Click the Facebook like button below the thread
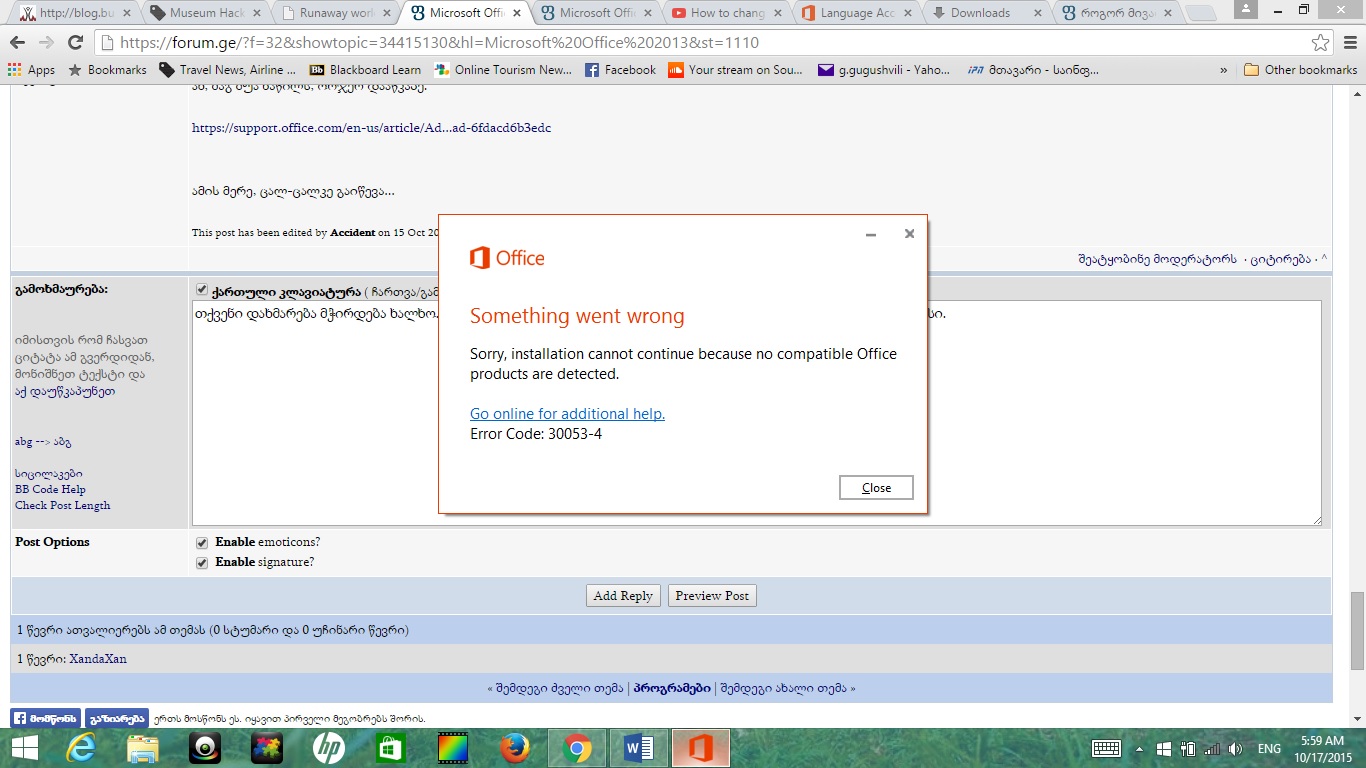The height and width of the screenshot is (768, 1366). click(45, 718)
